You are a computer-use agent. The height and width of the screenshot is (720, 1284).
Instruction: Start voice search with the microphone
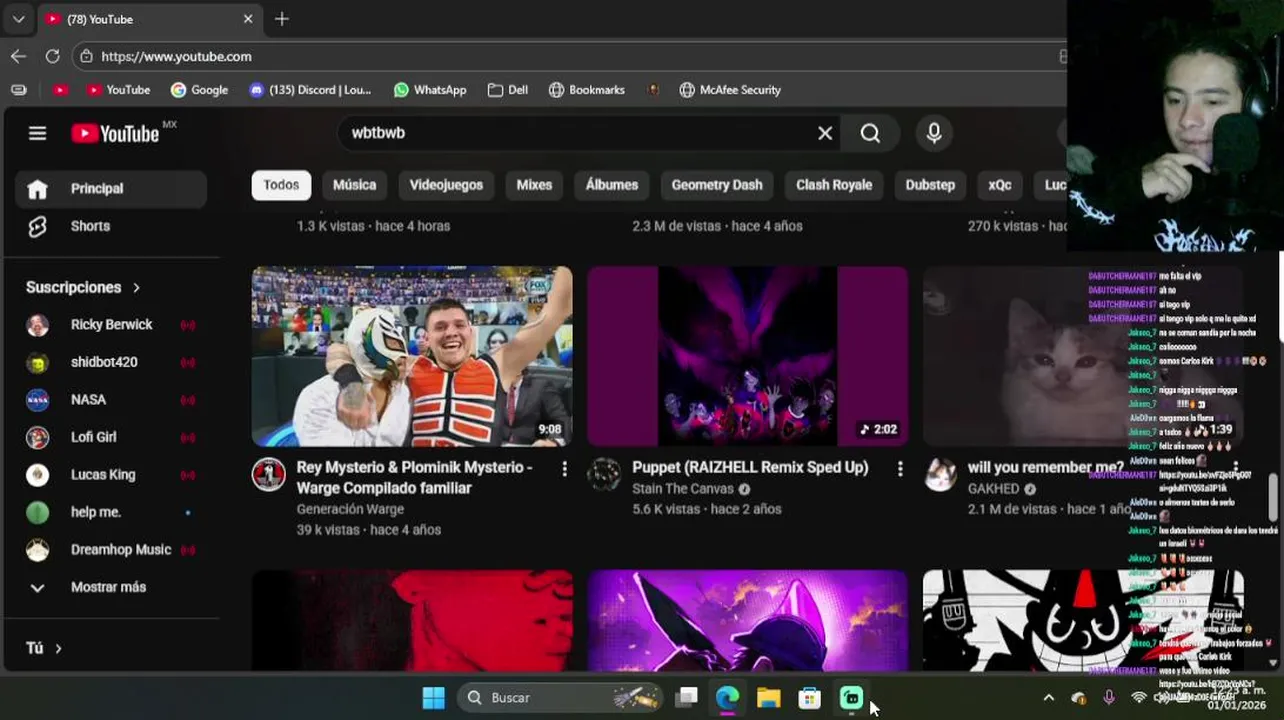coord(934,133)
